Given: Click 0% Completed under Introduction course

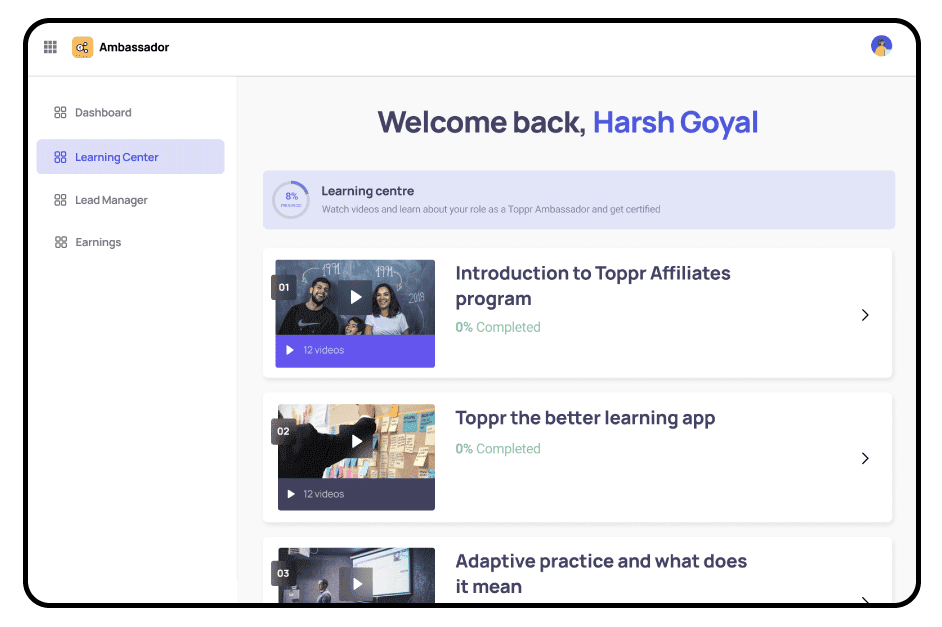Looking at the screenshot, I should (x=498, y=327).
